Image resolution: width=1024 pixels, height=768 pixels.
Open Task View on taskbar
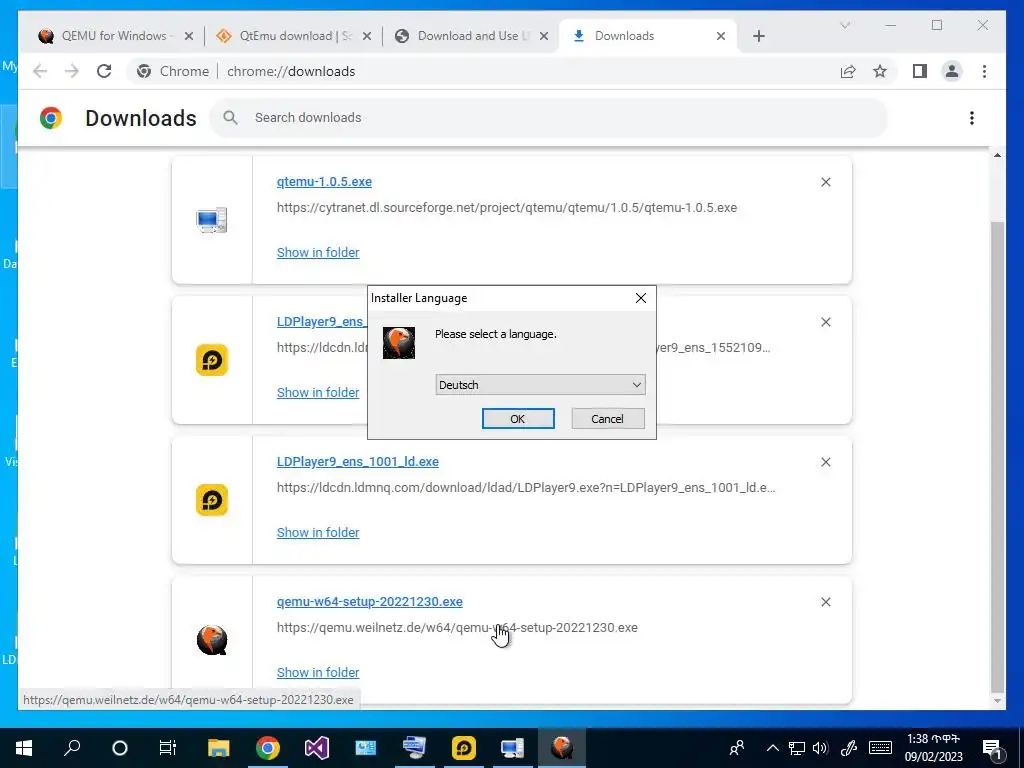[x=168, y=748]
